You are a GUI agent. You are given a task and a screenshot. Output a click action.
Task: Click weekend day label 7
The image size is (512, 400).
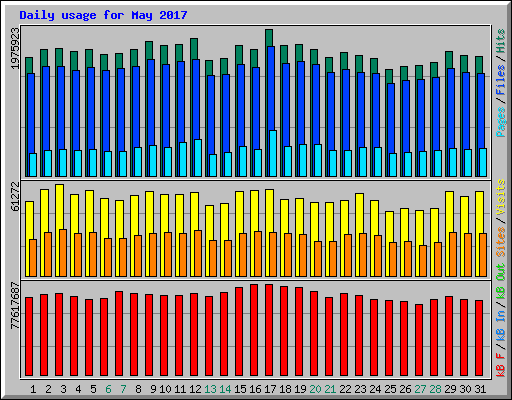click(x=123, y=389)
